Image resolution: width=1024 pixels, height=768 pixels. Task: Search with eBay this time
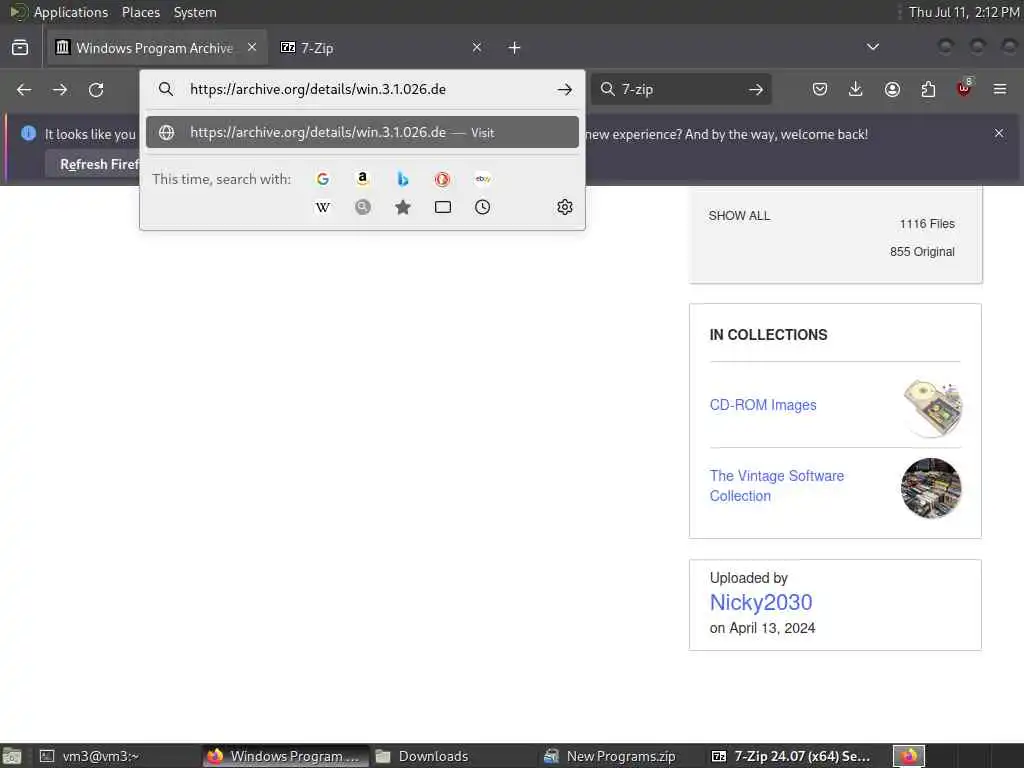(x=483, y=179)
